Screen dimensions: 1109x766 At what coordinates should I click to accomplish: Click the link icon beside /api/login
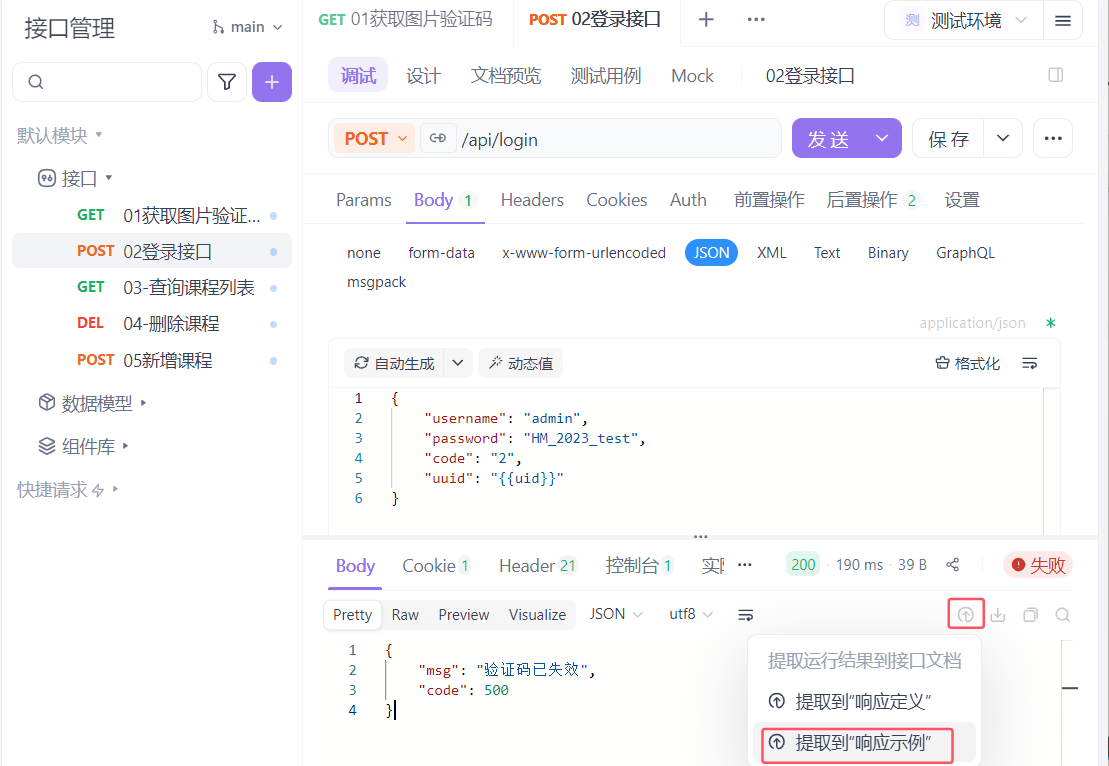click(x=438, y=138)
